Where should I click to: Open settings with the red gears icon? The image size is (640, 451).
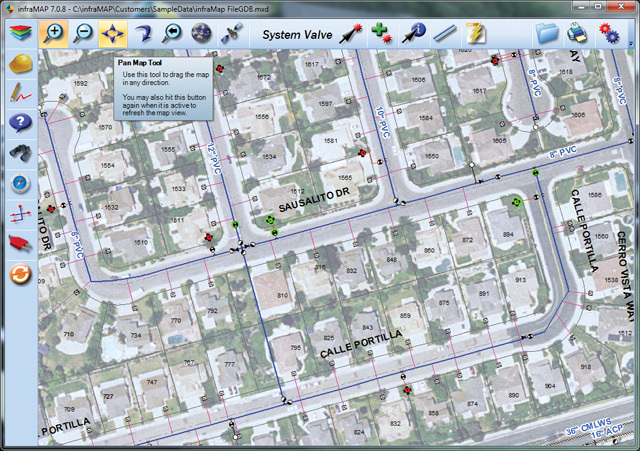[x=609, y=33]
